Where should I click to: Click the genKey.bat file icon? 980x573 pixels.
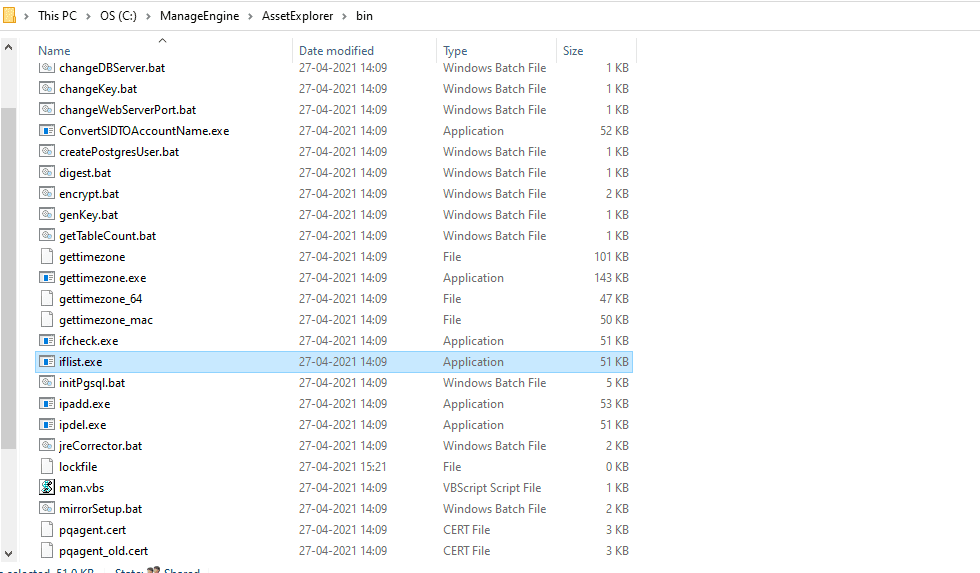point(47,214)
